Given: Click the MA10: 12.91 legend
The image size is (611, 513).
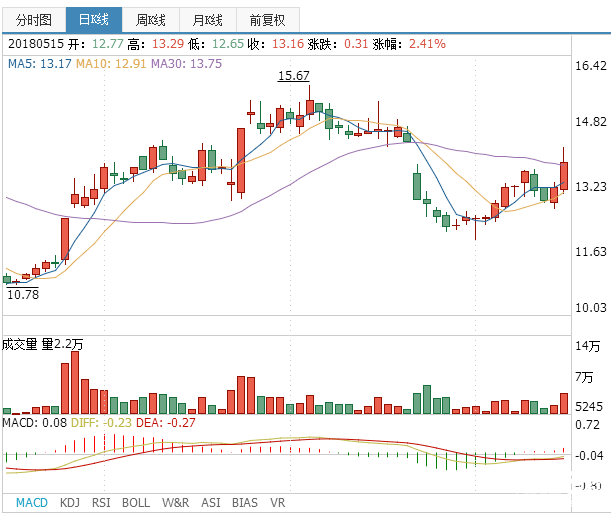Looking at the screenshot, I should click(x=111, y=63).
